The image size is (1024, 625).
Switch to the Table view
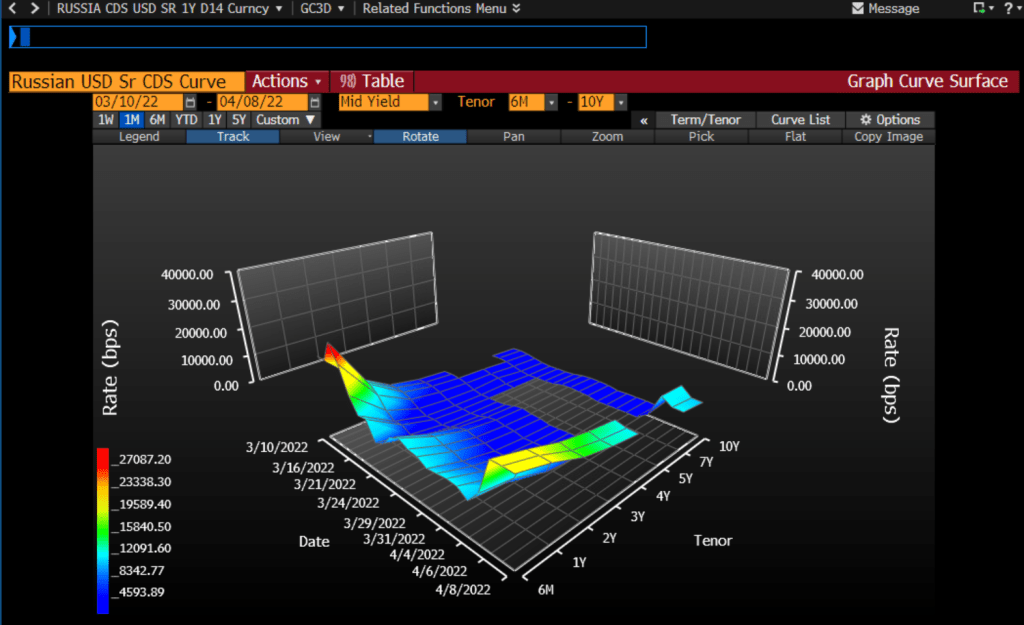[x=372, y=81]
